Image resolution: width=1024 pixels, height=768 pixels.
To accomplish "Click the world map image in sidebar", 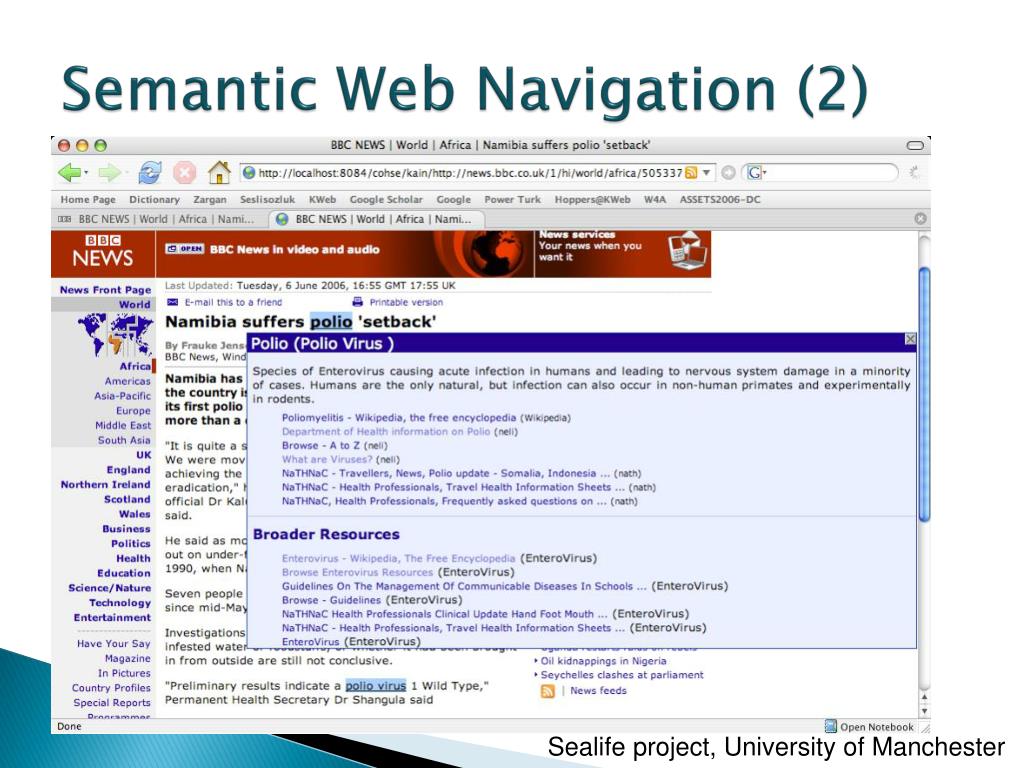I will pyautogui.click(x=114, y=335).
